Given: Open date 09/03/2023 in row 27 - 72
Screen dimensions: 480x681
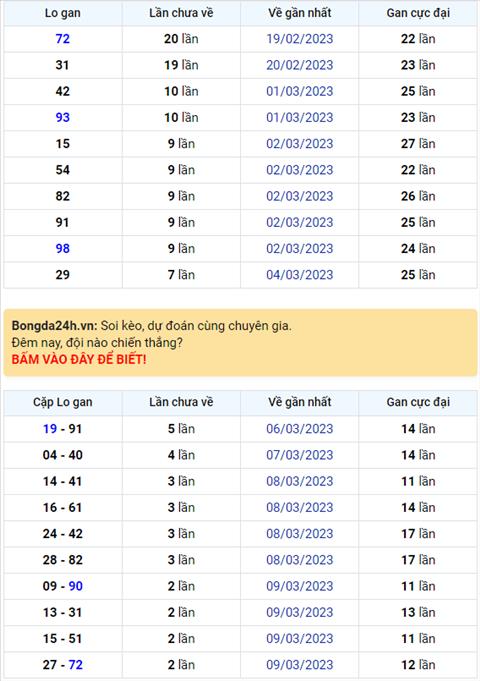Looking at the screenshot, I should click(300, 665).
